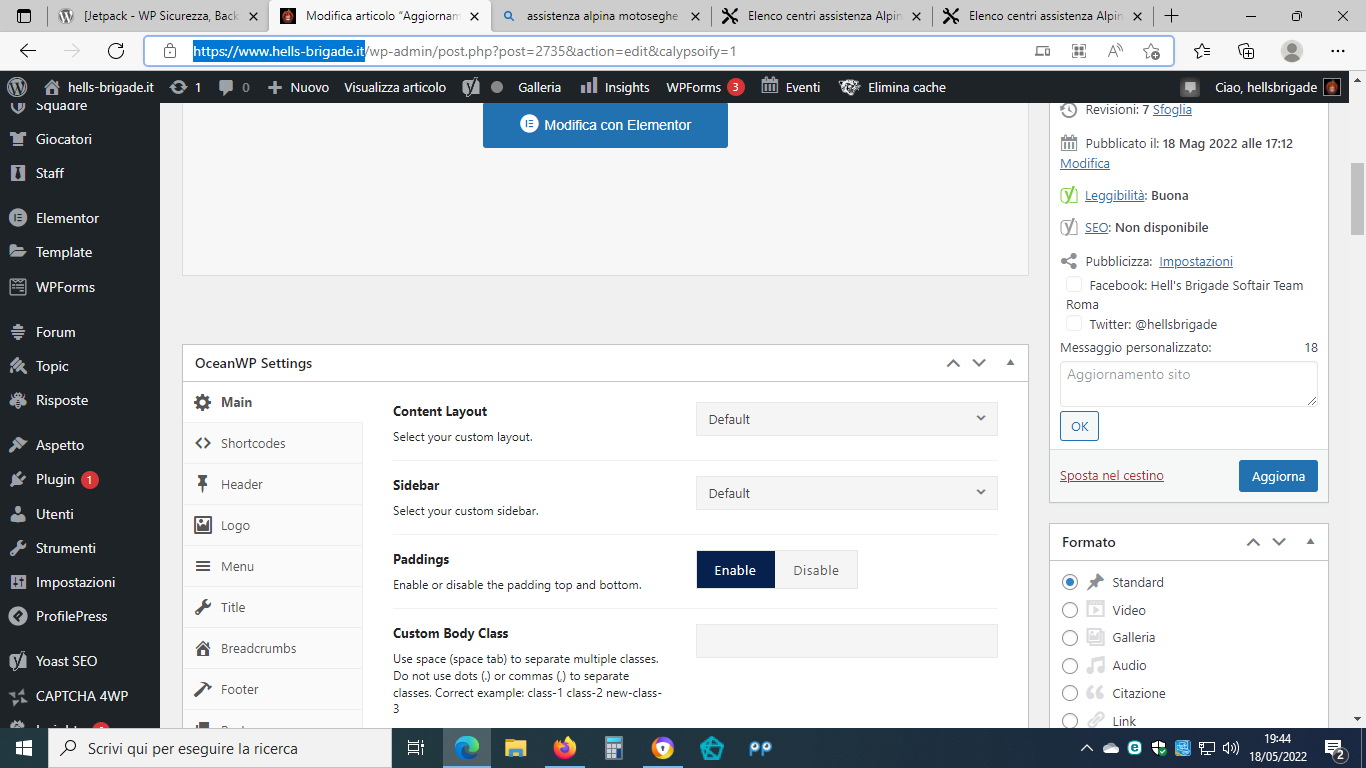Move Formato panel up

(x=1253, y=542)
